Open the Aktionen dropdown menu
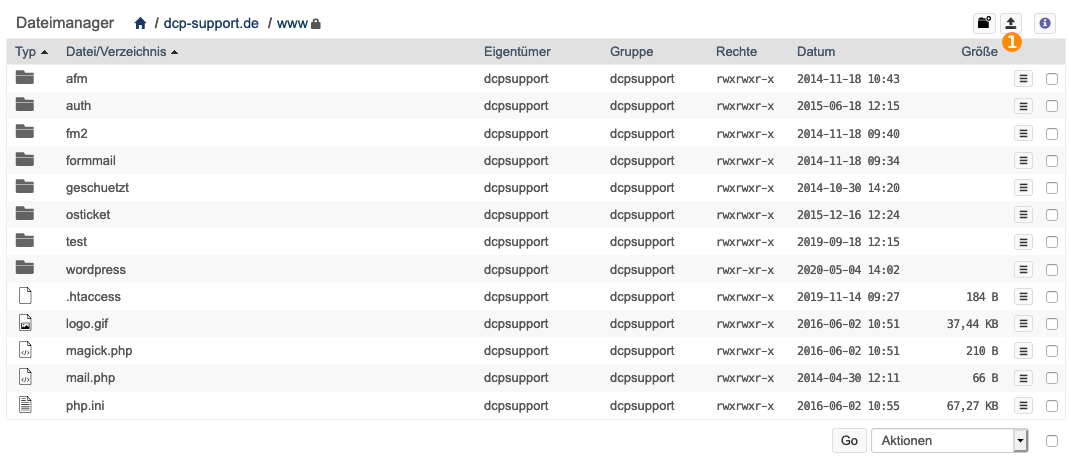The height and width of the screenshot is (458, 1069). pos(950,441)
